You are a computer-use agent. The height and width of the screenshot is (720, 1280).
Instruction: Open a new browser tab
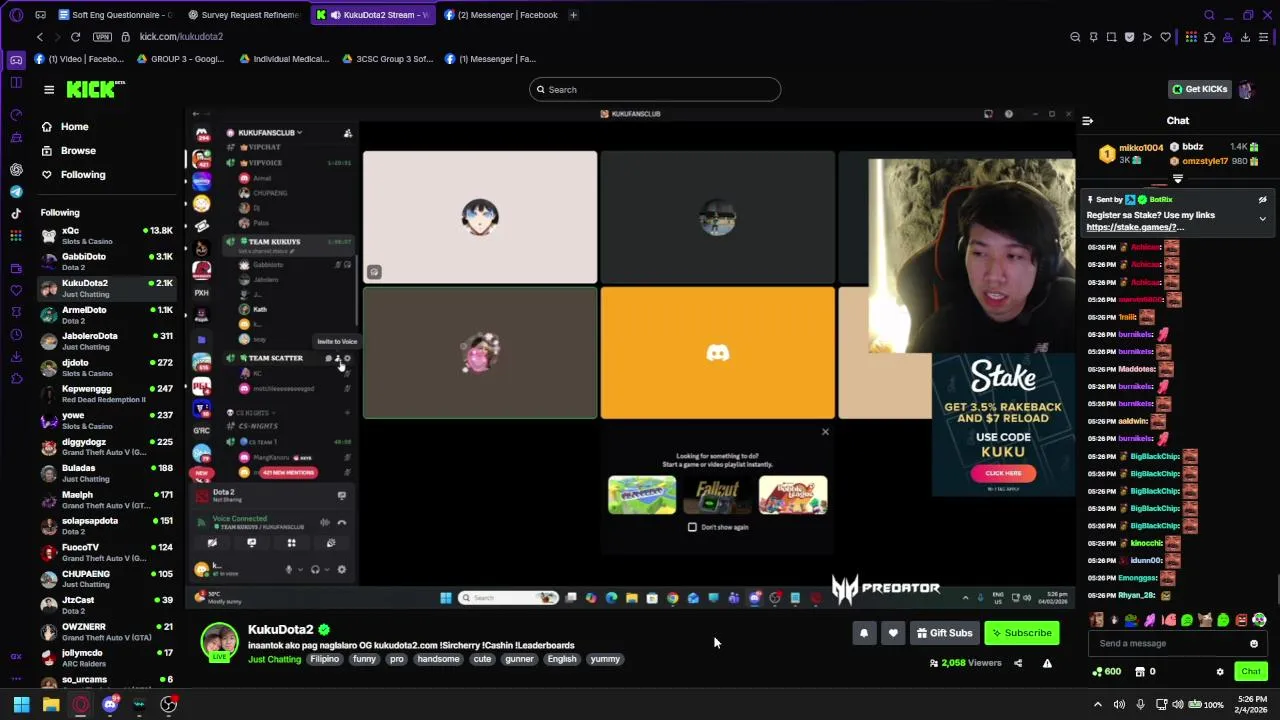(x=573, y=15)
